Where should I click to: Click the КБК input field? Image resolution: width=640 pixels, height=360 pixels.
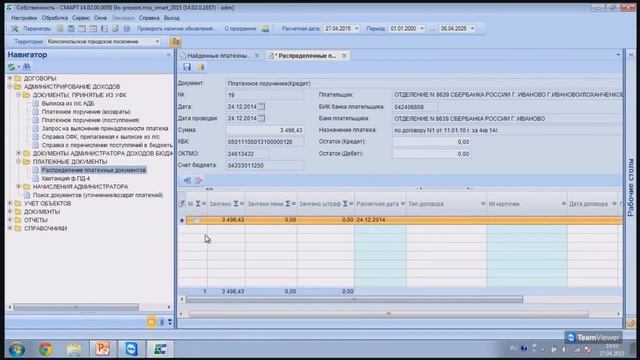[264, 142]
